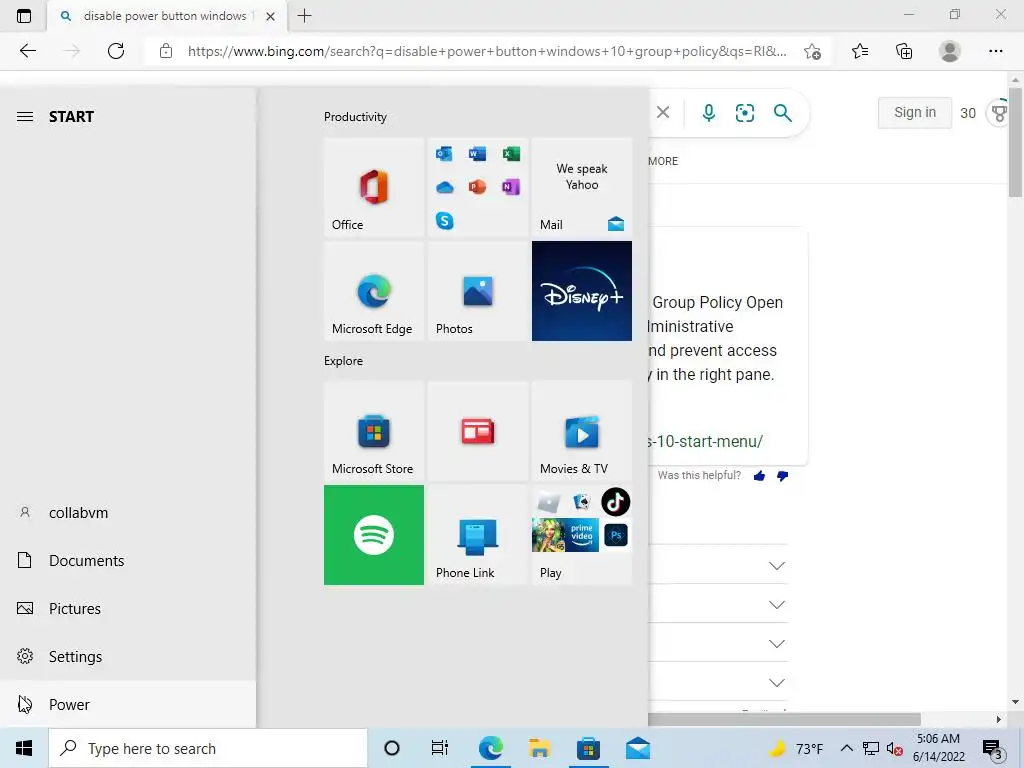This screenshot has height=768, width=1024.
Task: Open the red News tile
Action: pyautogui.click(x=477, y=431)
